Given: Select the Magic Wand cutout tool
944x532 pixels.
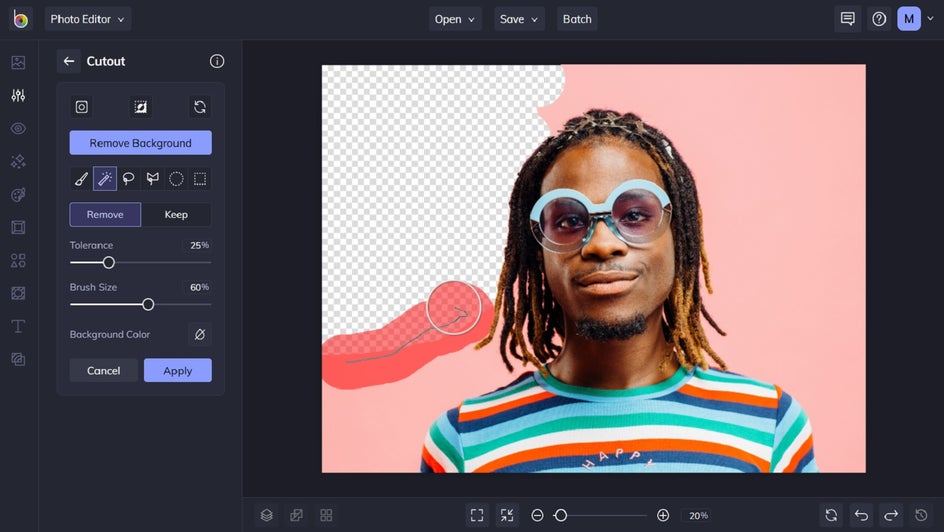Looking at the screenshot, I should (x=105, y=179).
